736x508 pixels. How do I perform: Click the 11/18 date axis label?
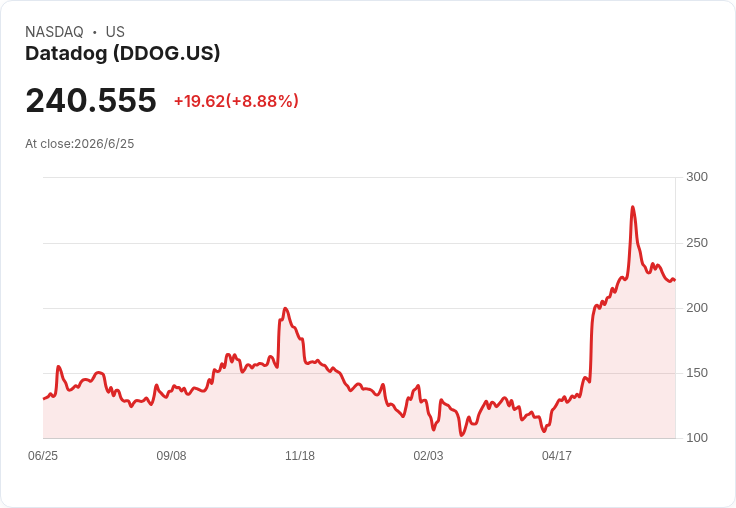[x=300, y=455]
